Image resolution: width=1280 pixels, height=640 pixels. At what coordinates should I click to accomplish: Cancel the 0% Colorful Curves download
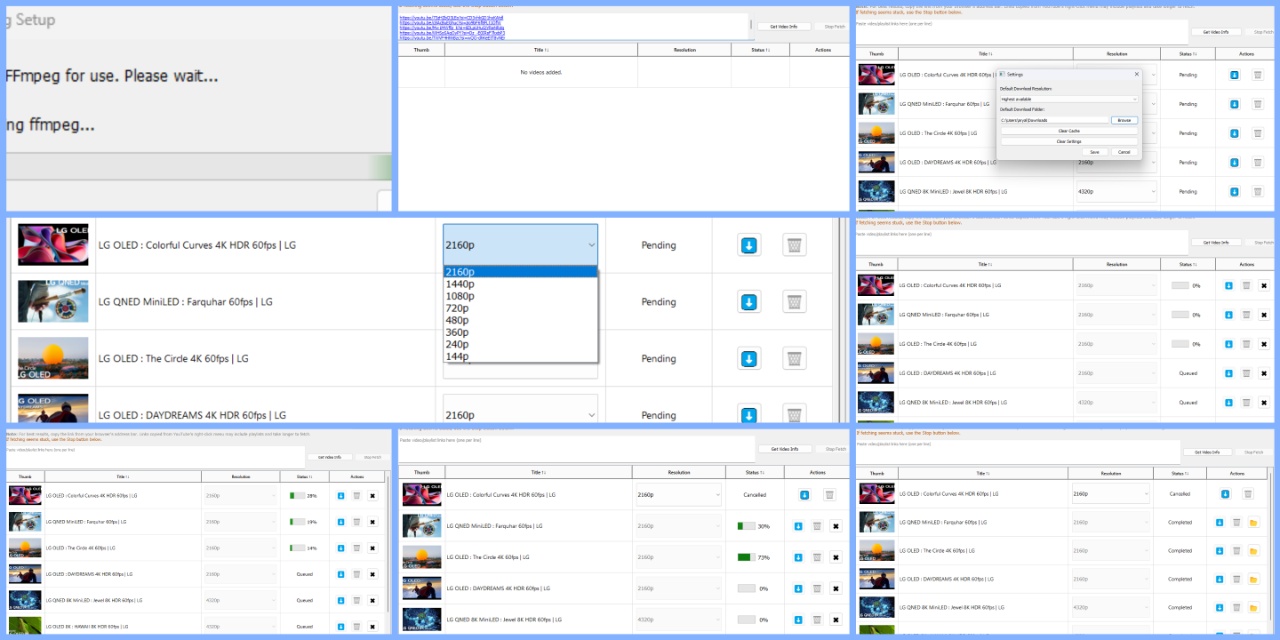coord(1263,286)
